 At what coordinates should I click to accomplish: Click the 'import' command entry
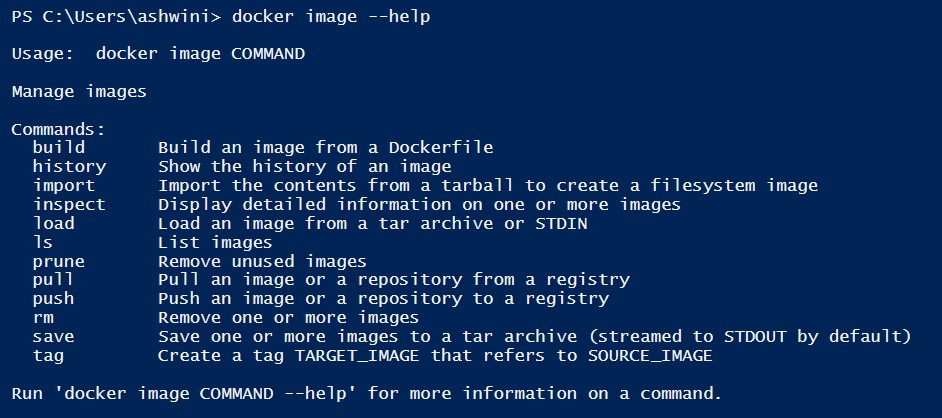click(x=64, y=186)
